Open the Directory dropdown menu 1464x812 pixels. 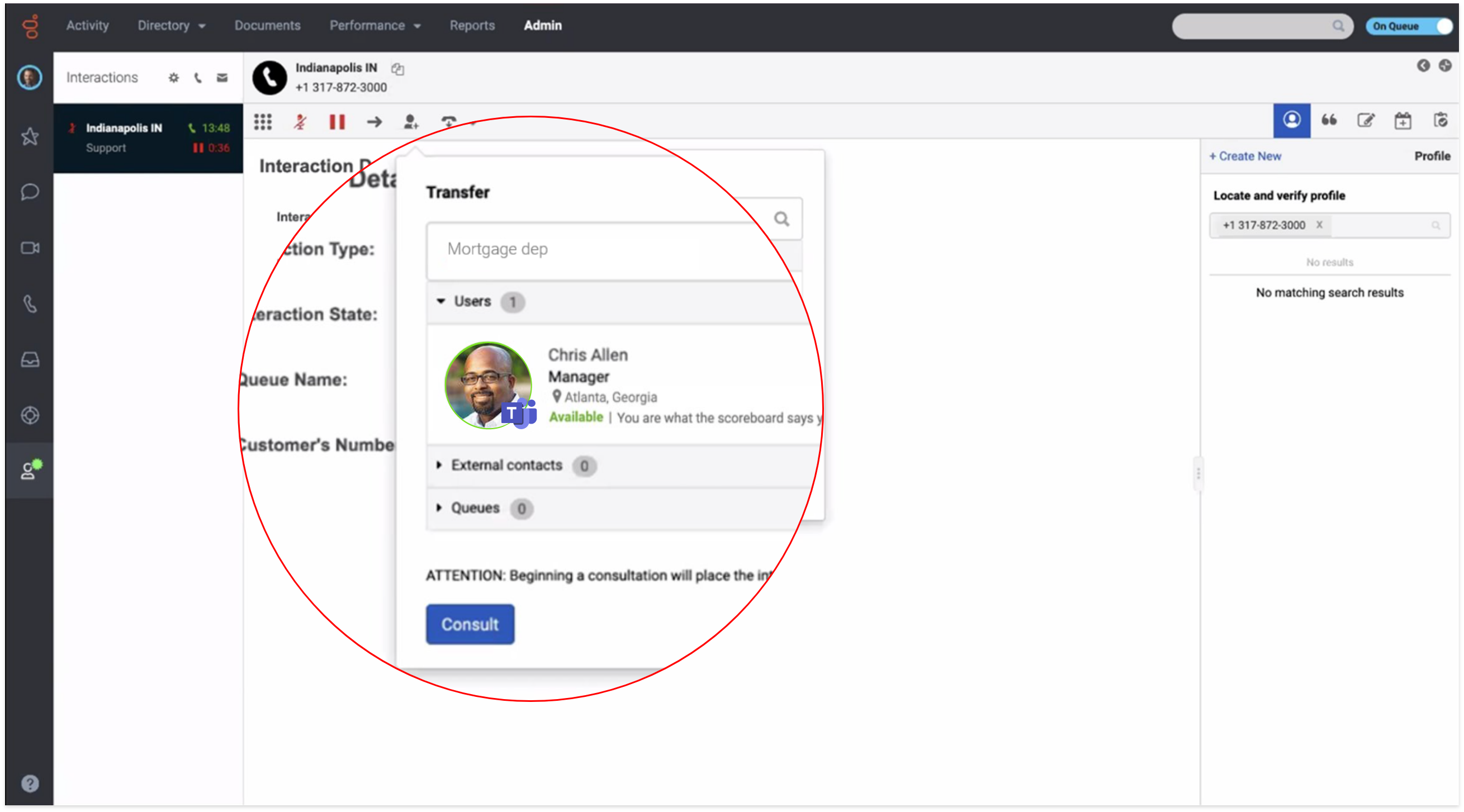tap(171, 26)
